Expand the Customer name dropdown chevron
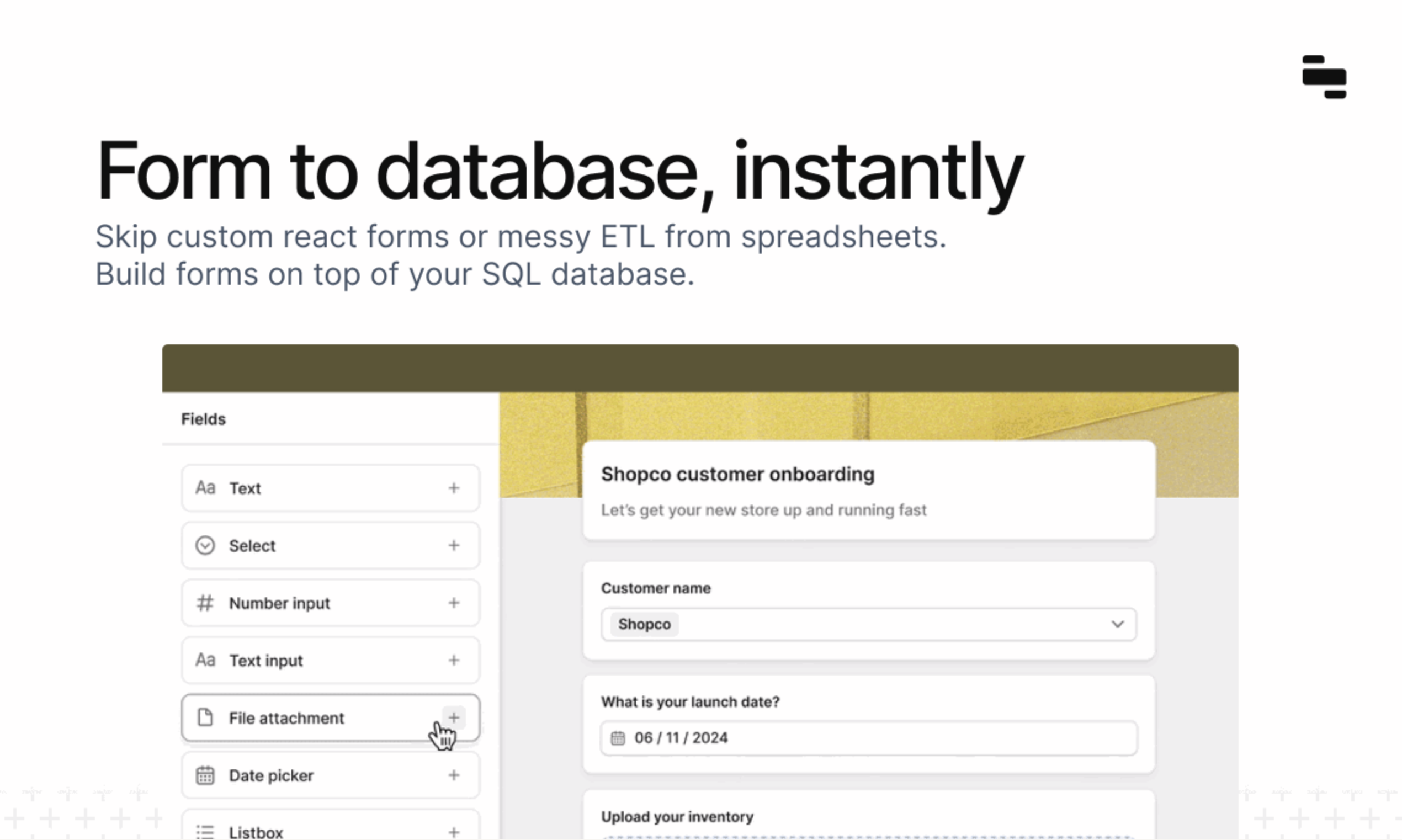The height and width of the screenshot is (840, 1402). coord(1117,624)
